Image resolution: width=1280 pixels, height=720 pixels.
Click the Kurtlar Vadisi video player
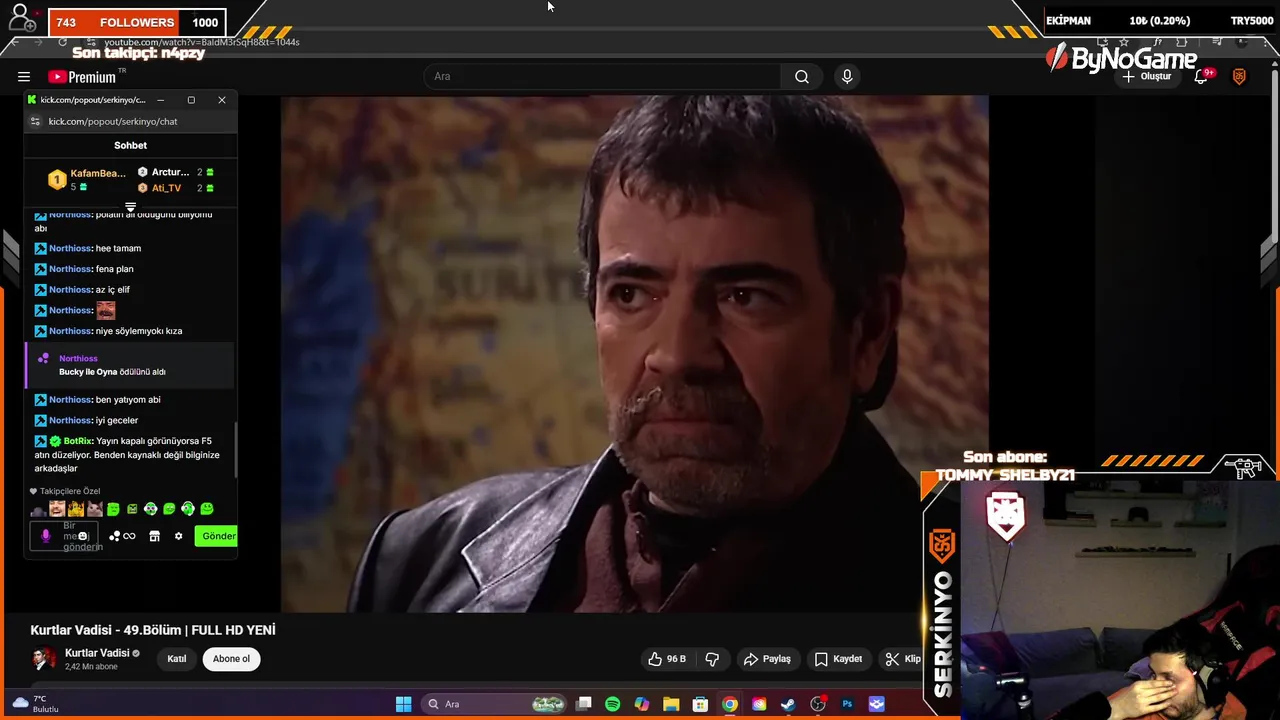tap(634, 354)
